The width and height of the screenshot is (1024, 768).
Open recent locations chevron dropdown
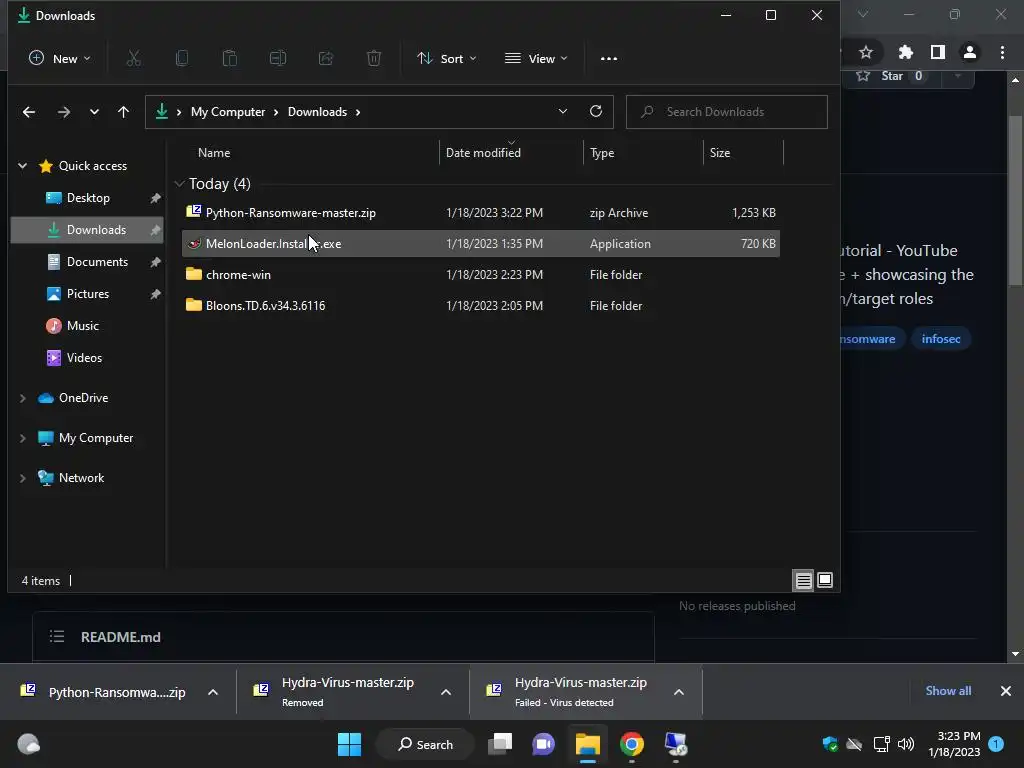94,112
